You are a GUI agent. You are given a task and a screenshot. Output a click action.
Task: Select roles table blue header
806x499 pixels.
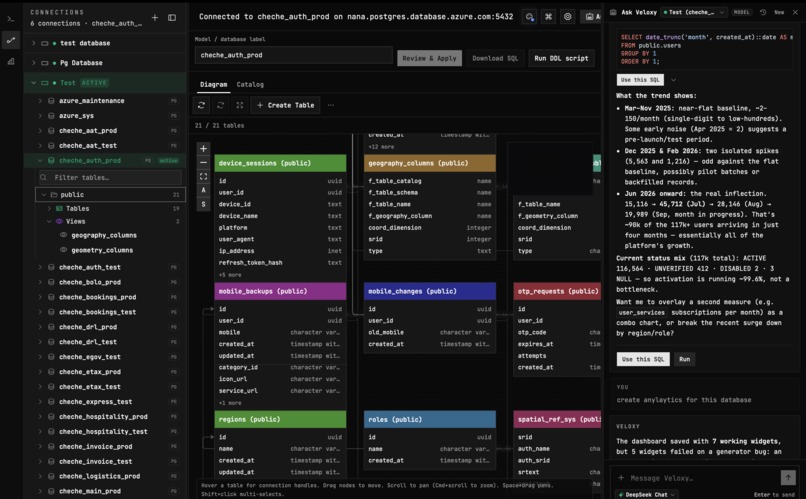point(430,419)
